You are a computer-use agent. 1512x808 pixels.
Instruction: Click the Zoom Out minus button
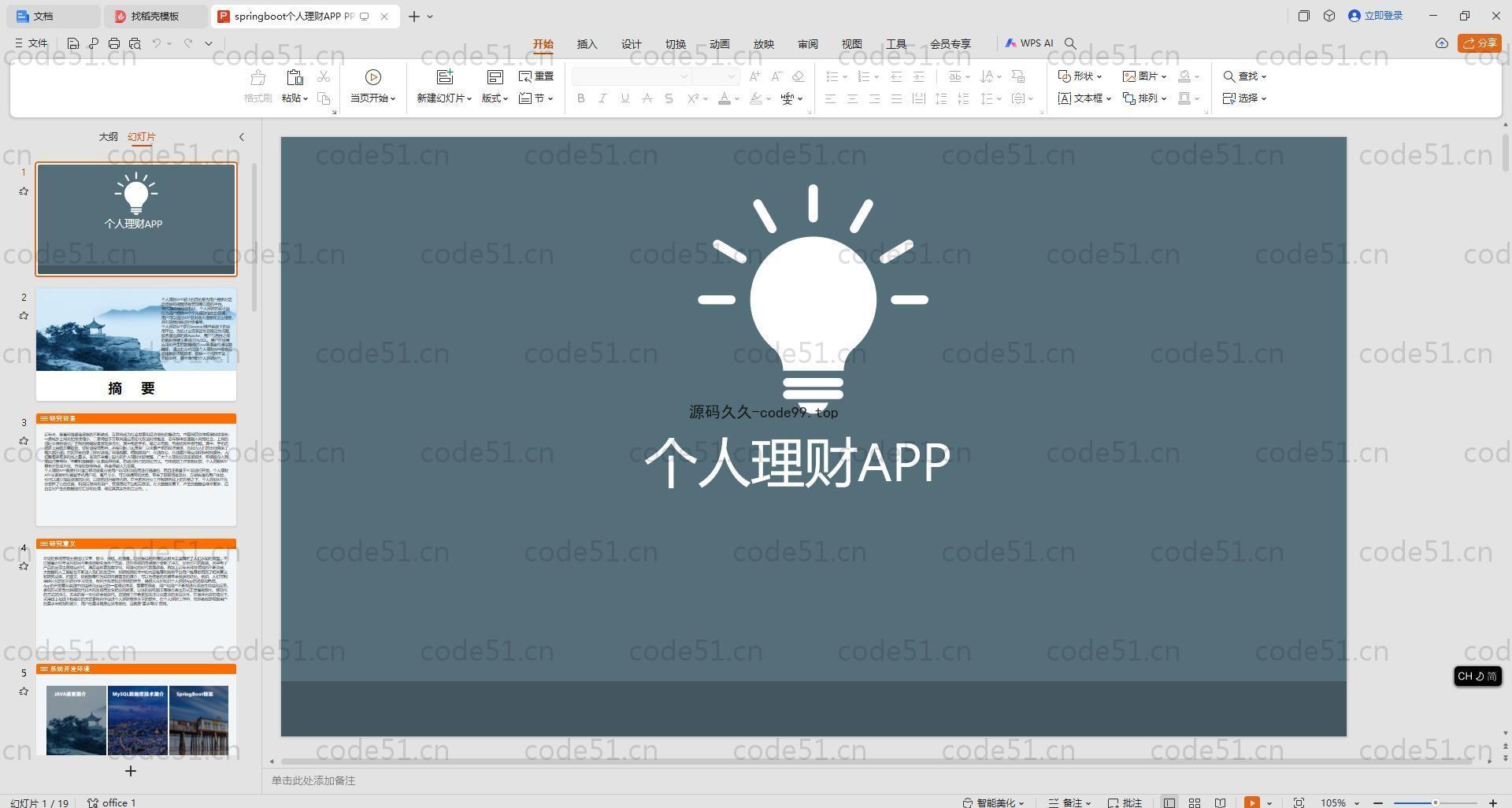(1378, 802)
